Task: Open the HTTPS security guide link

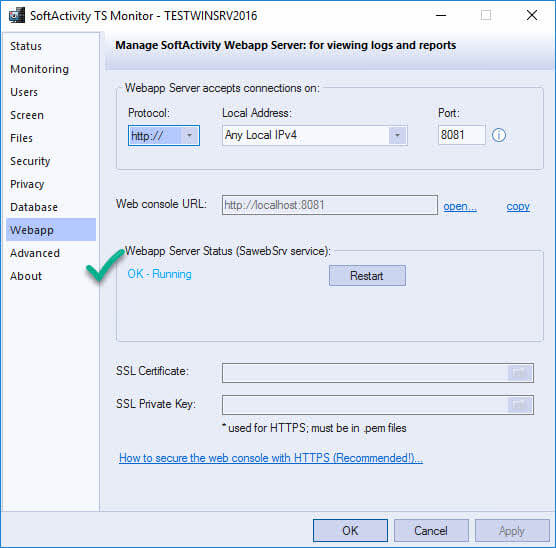Action: click(x=271, y=458)
